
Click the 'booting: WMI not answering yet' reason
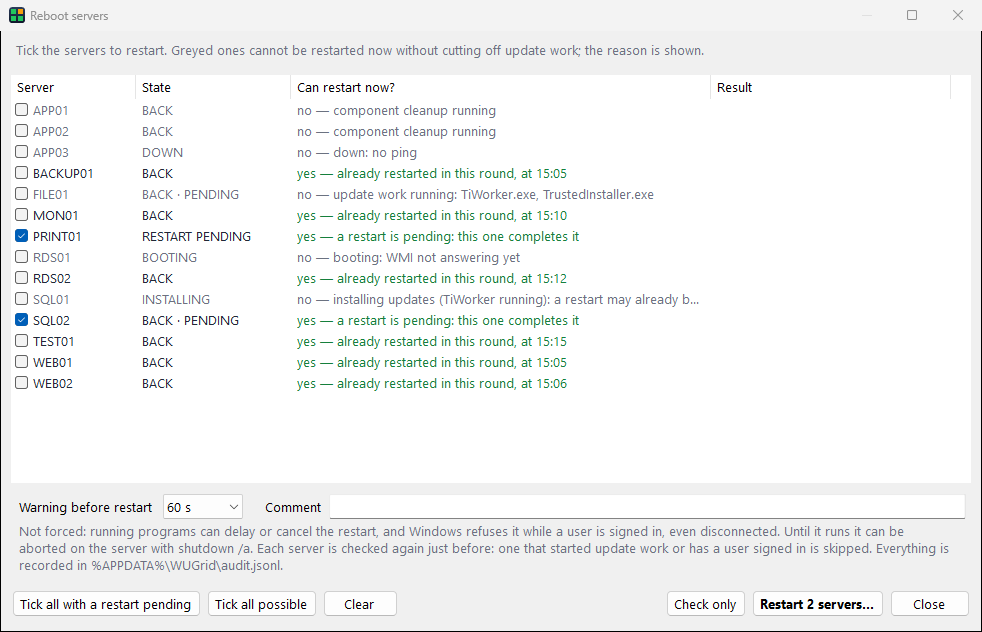408,257
